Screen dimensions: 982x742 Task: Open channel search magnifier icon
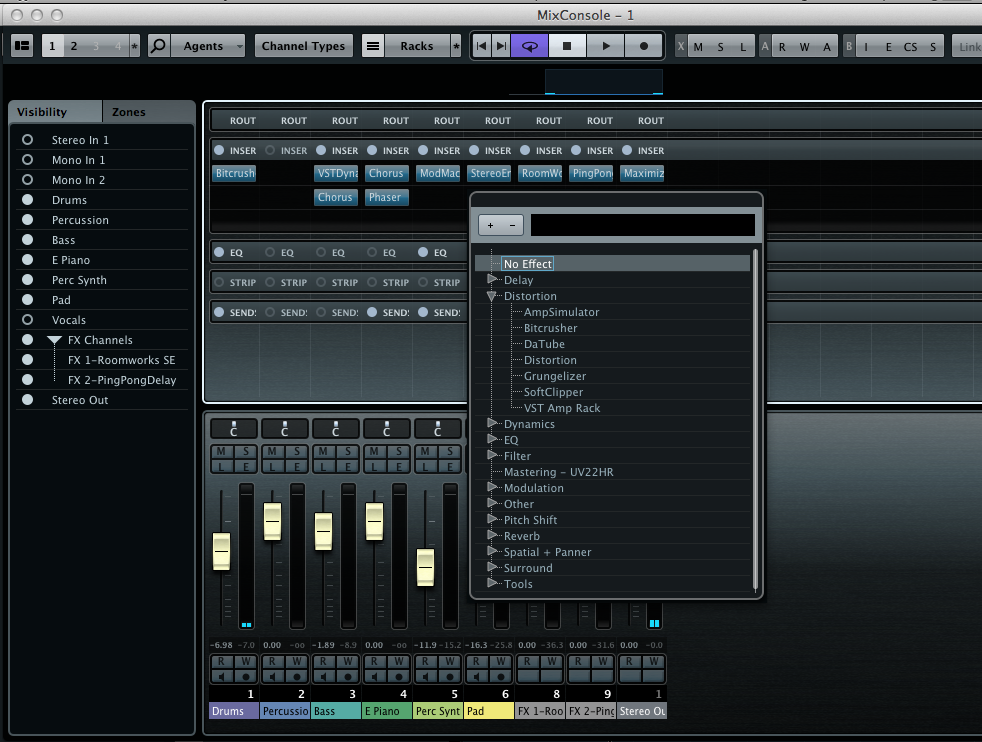(x=159, y=46)
